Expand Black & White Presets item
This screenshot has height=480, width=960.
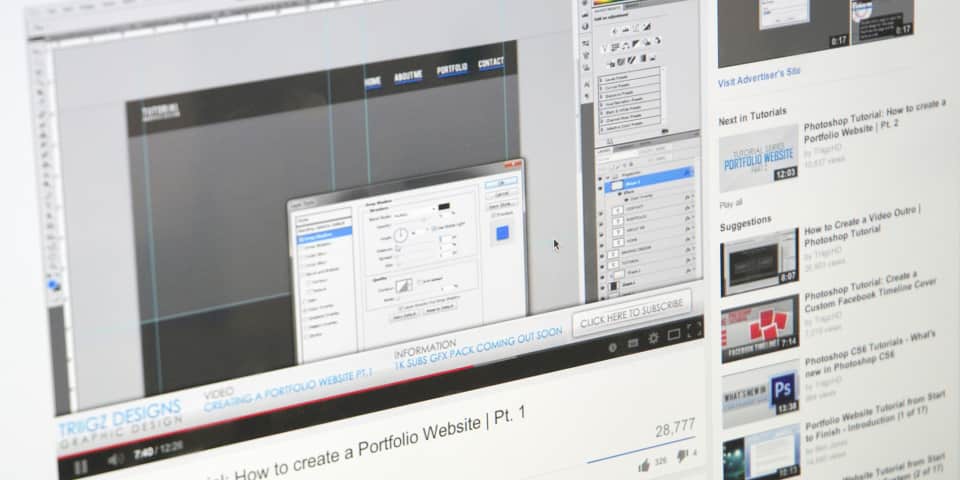click(628, 107)
